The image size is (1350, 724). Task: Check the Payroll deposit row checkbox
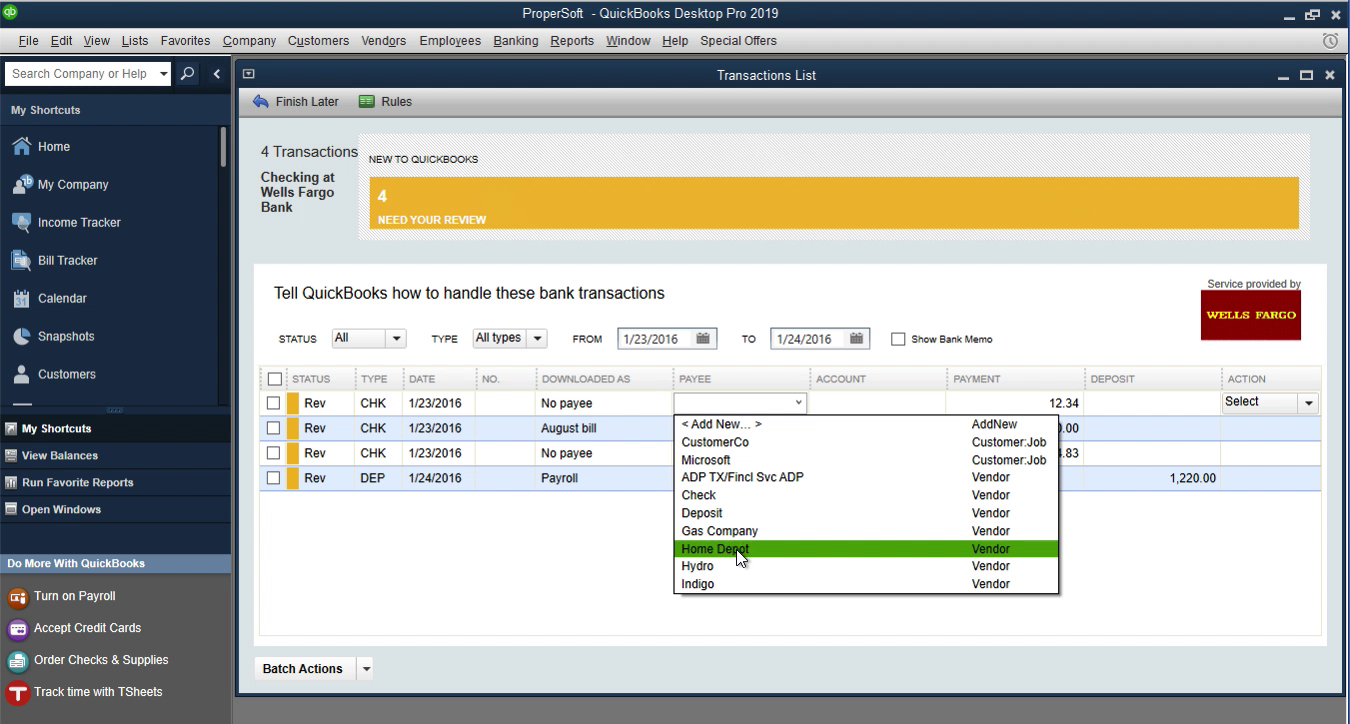click(x=274, y=478)
